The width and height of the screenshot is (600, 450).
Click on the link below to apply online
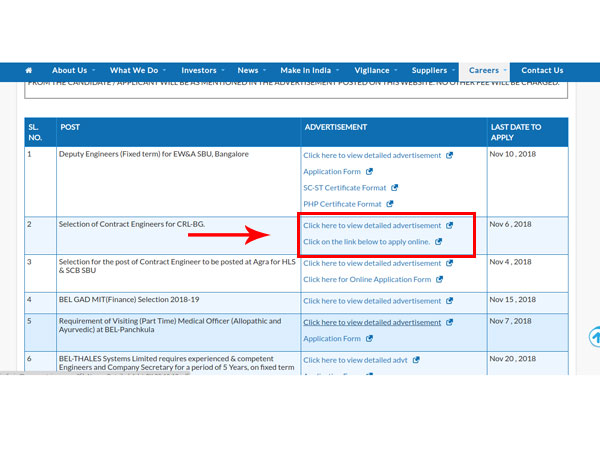(x=367, y=241)
